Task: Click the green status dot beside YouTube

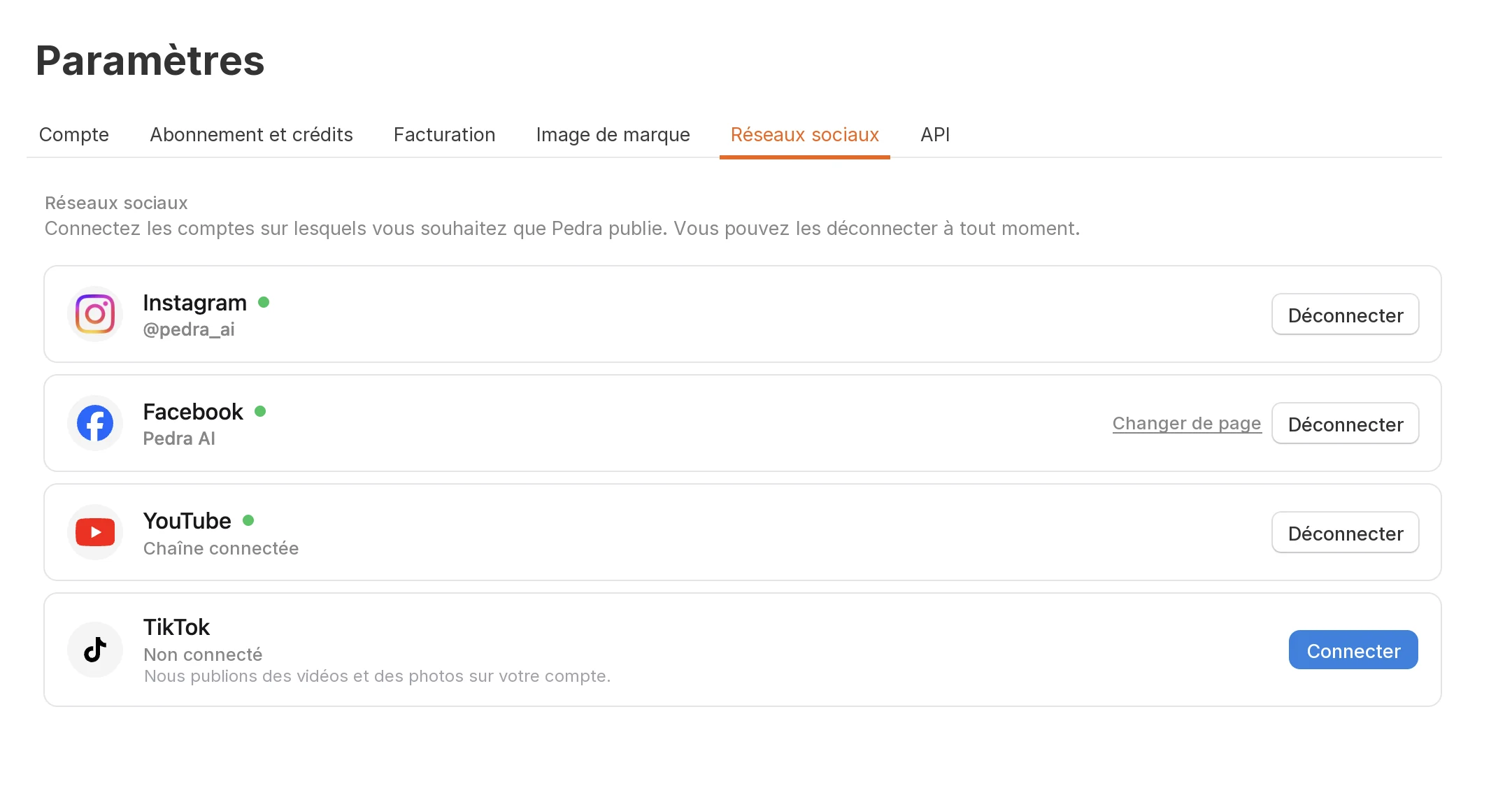Action: click(248, 520)
